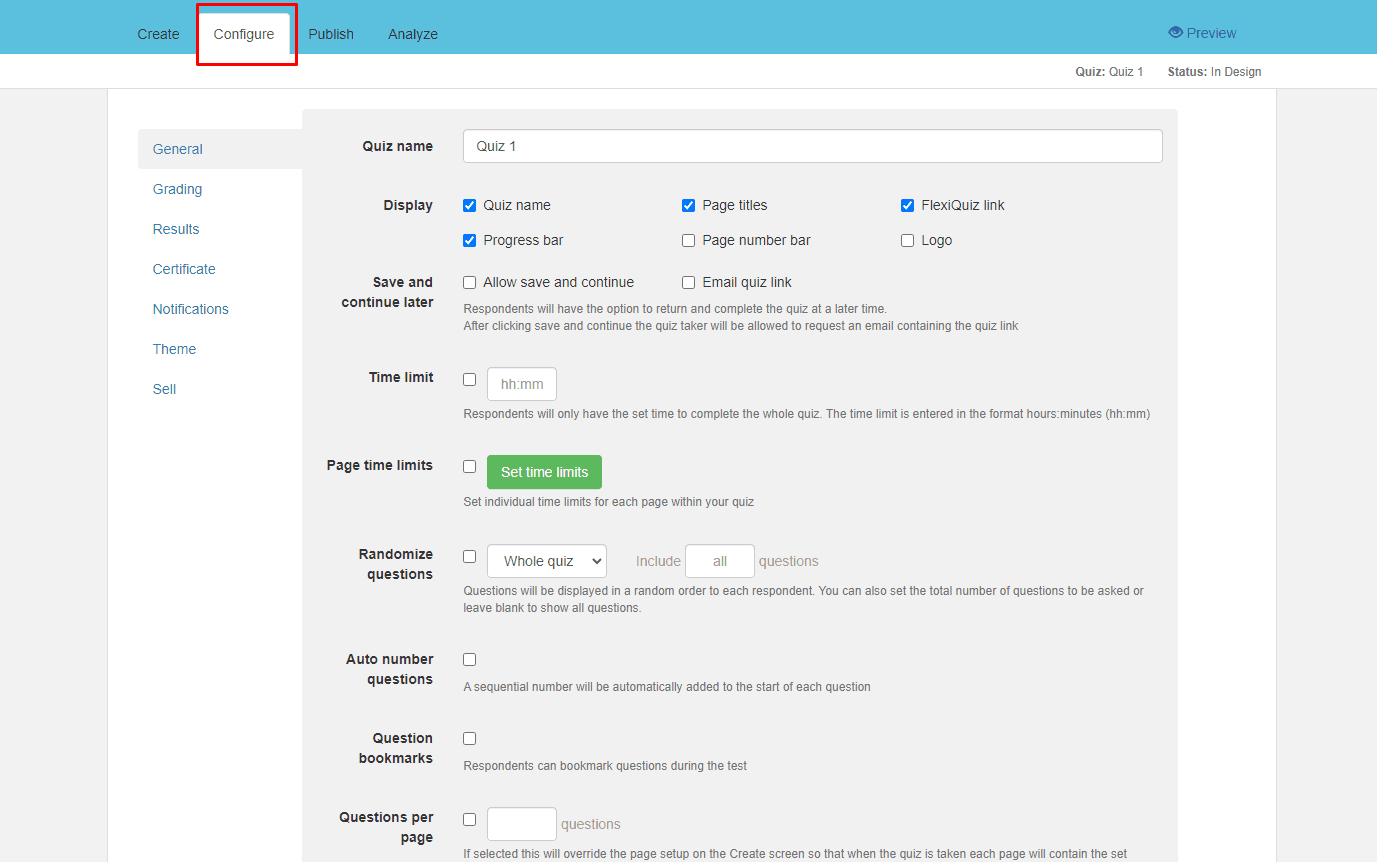Tick the Question bookmarks checkbox

coord(470,738)
